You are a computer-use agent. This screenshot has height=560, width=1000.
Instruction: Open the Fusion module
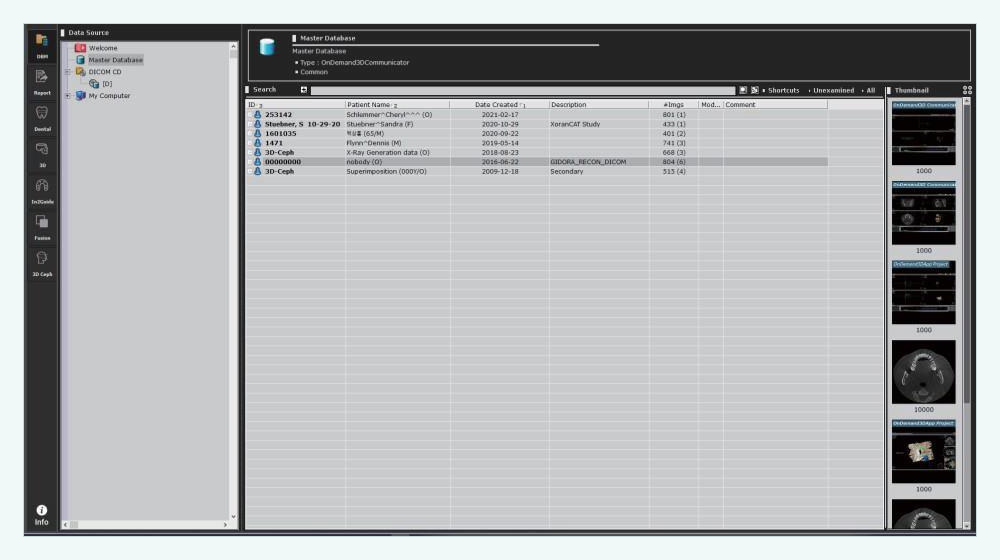pyautogui.click(x=41, y=227)
